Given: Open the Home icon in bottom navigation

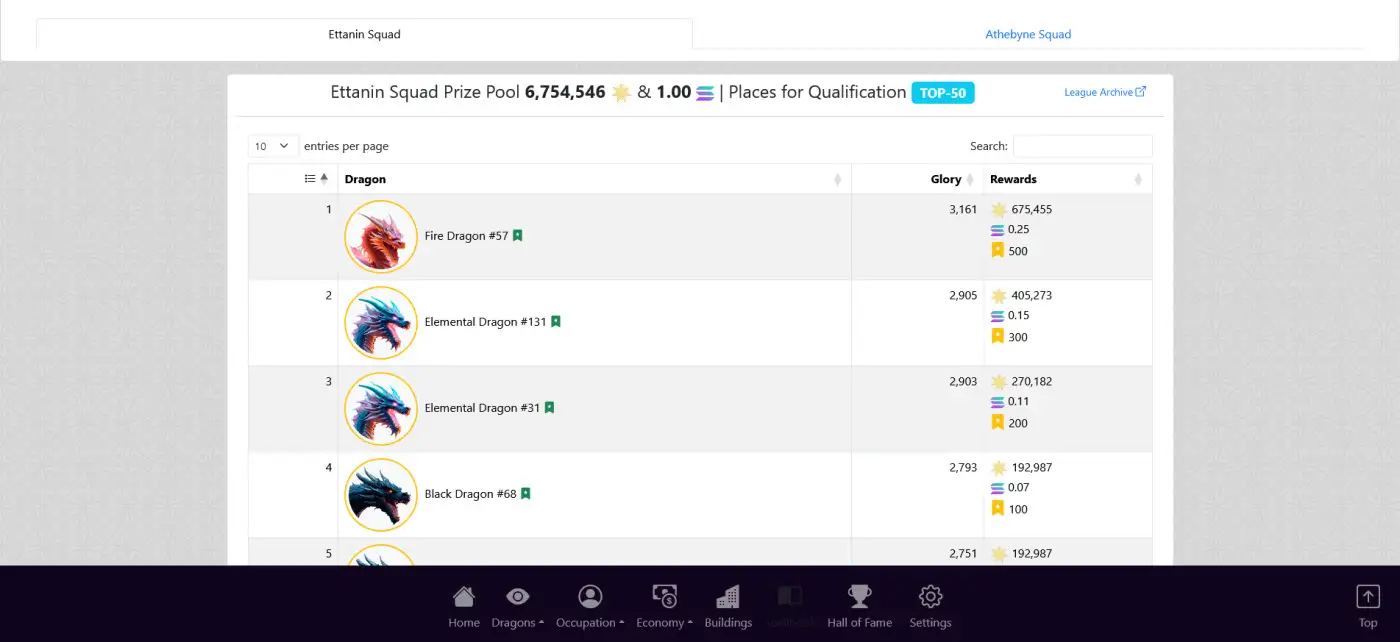Looking at the screenshot, I should click(464, 597).
